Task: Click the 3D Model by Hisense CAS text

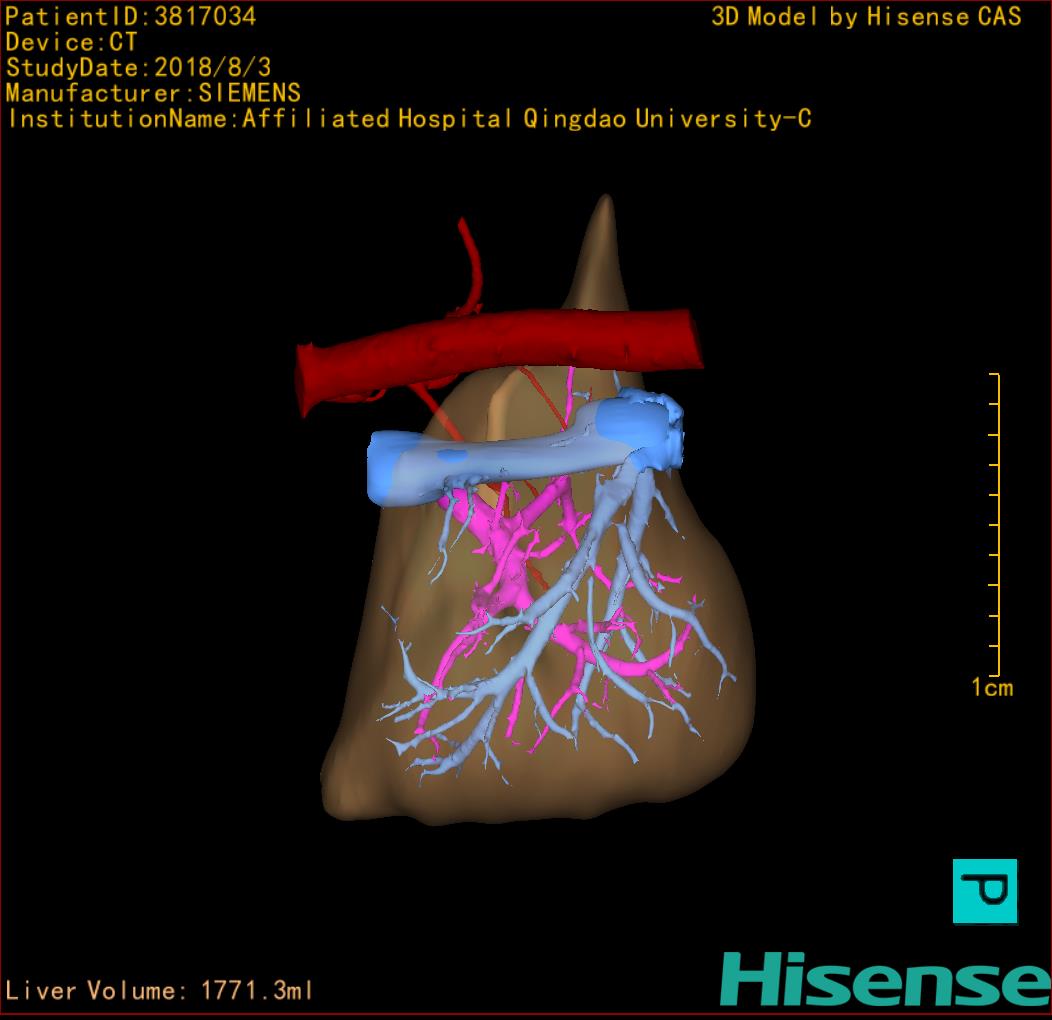Action: click(866, 16)
